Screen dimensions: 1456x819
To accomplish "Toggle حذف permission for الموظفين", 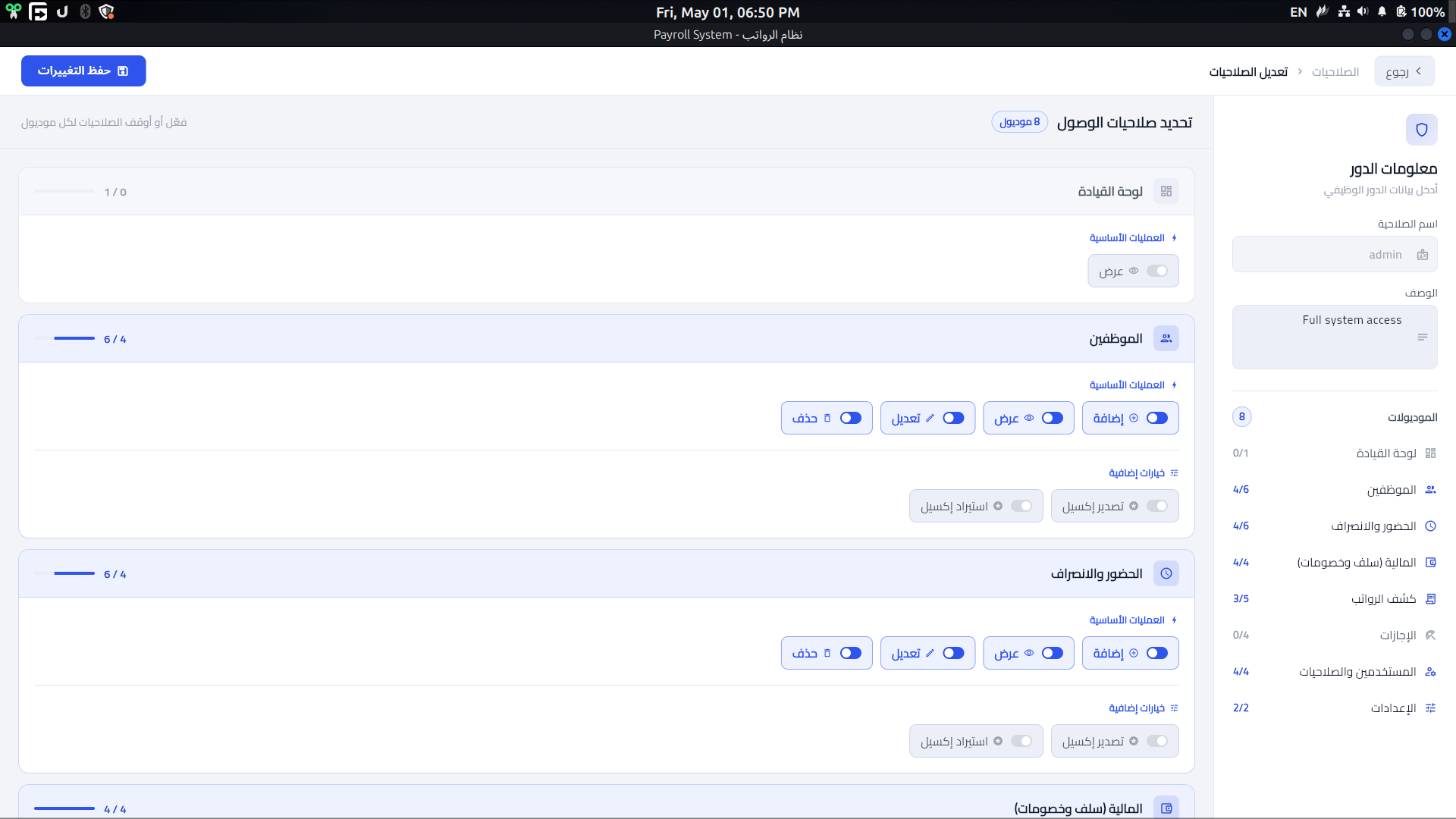I will (851, 418).
